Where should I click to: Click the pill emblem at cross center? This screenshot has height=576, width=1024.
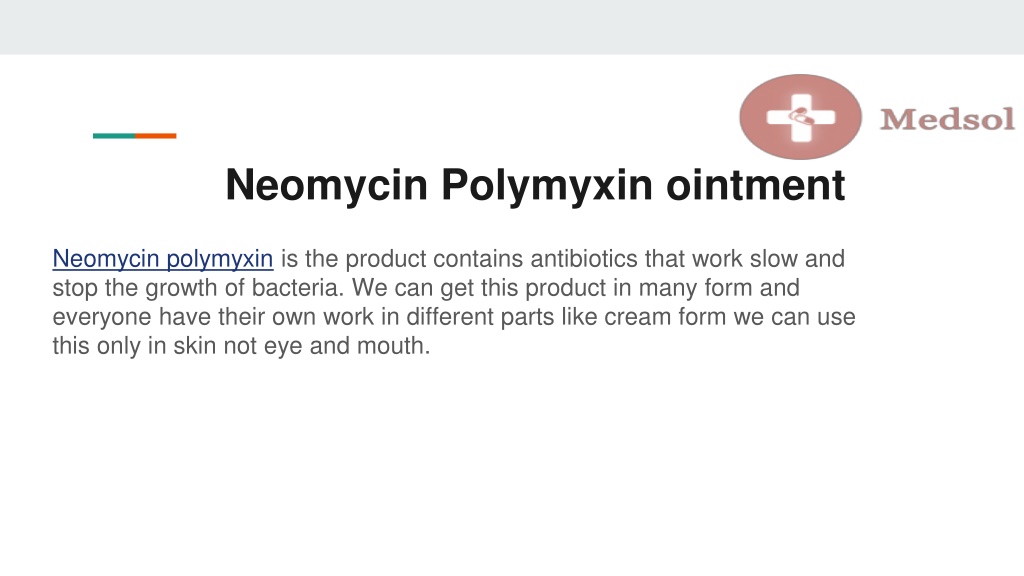point(801,118)
